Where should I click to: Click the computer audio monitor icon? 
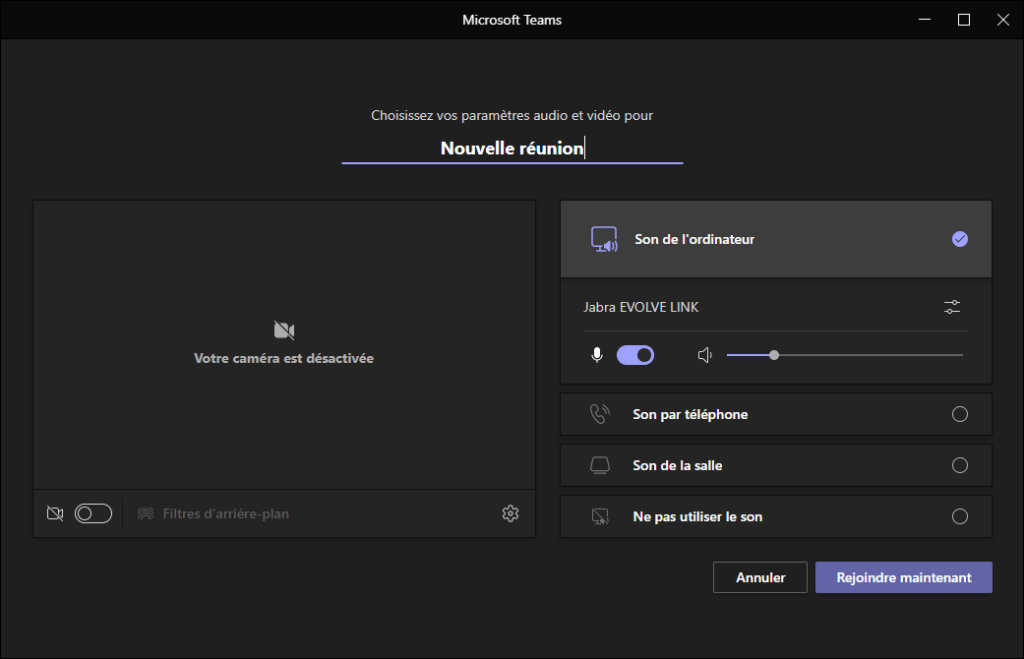click(x=604, y=239)
